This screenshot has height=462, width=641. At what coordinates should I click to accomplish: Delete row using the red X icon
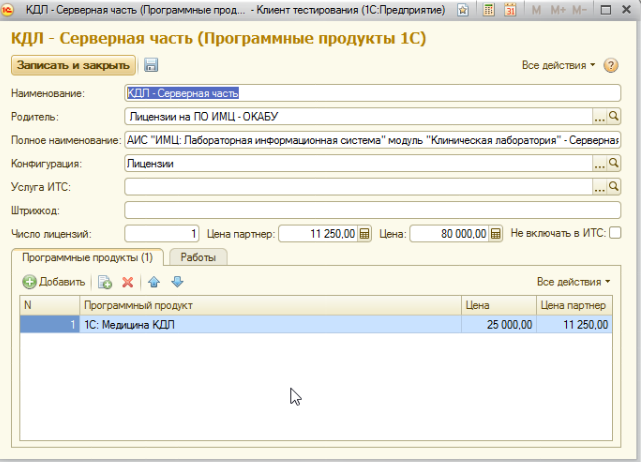pyautogui.click(x=128, y=282)
